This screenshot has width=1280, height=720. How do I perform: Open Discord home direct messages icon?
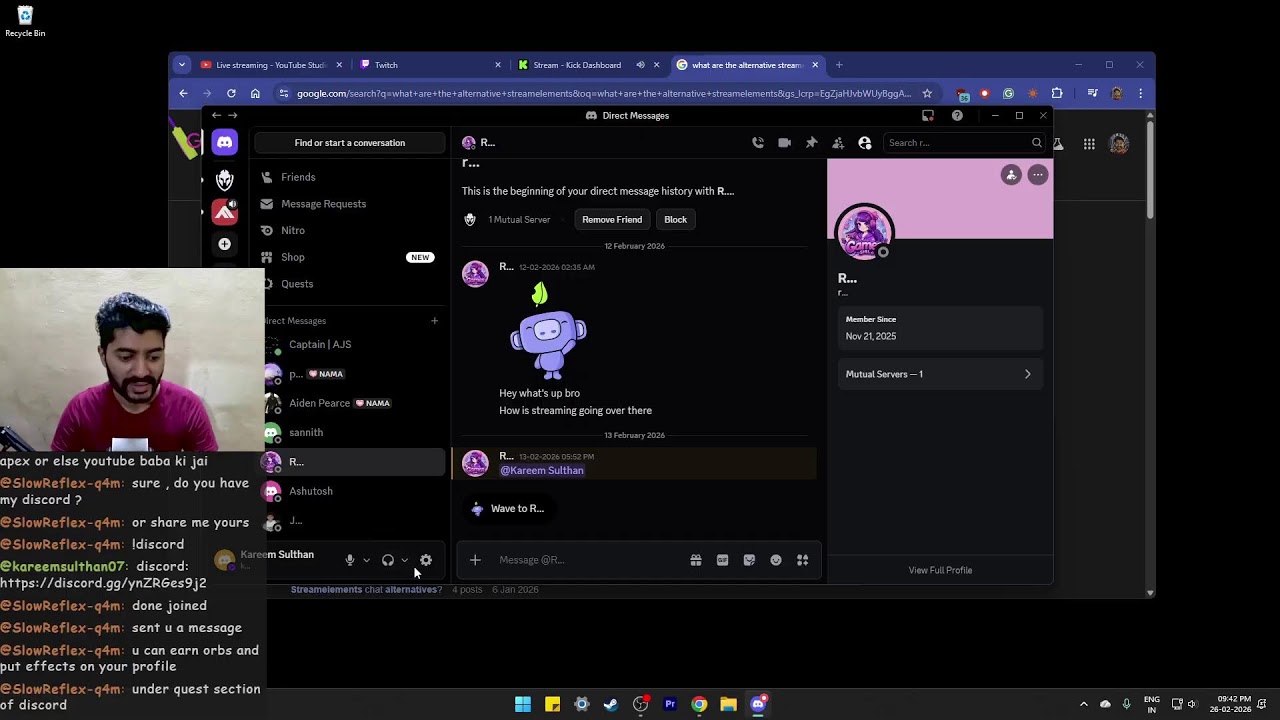pos(224,143)
